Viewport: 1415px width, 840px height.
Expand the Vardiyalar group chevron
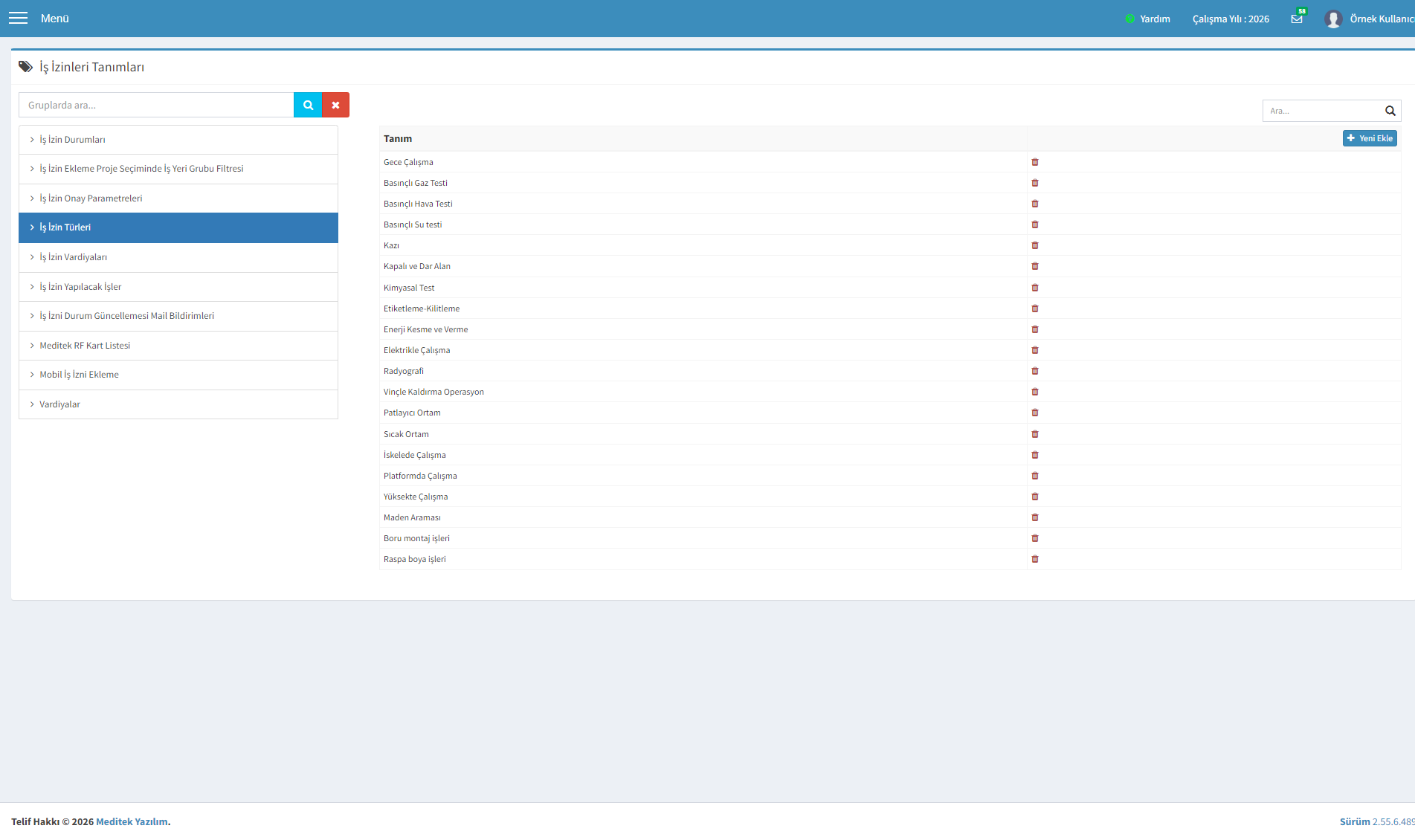tap(32, 404)
